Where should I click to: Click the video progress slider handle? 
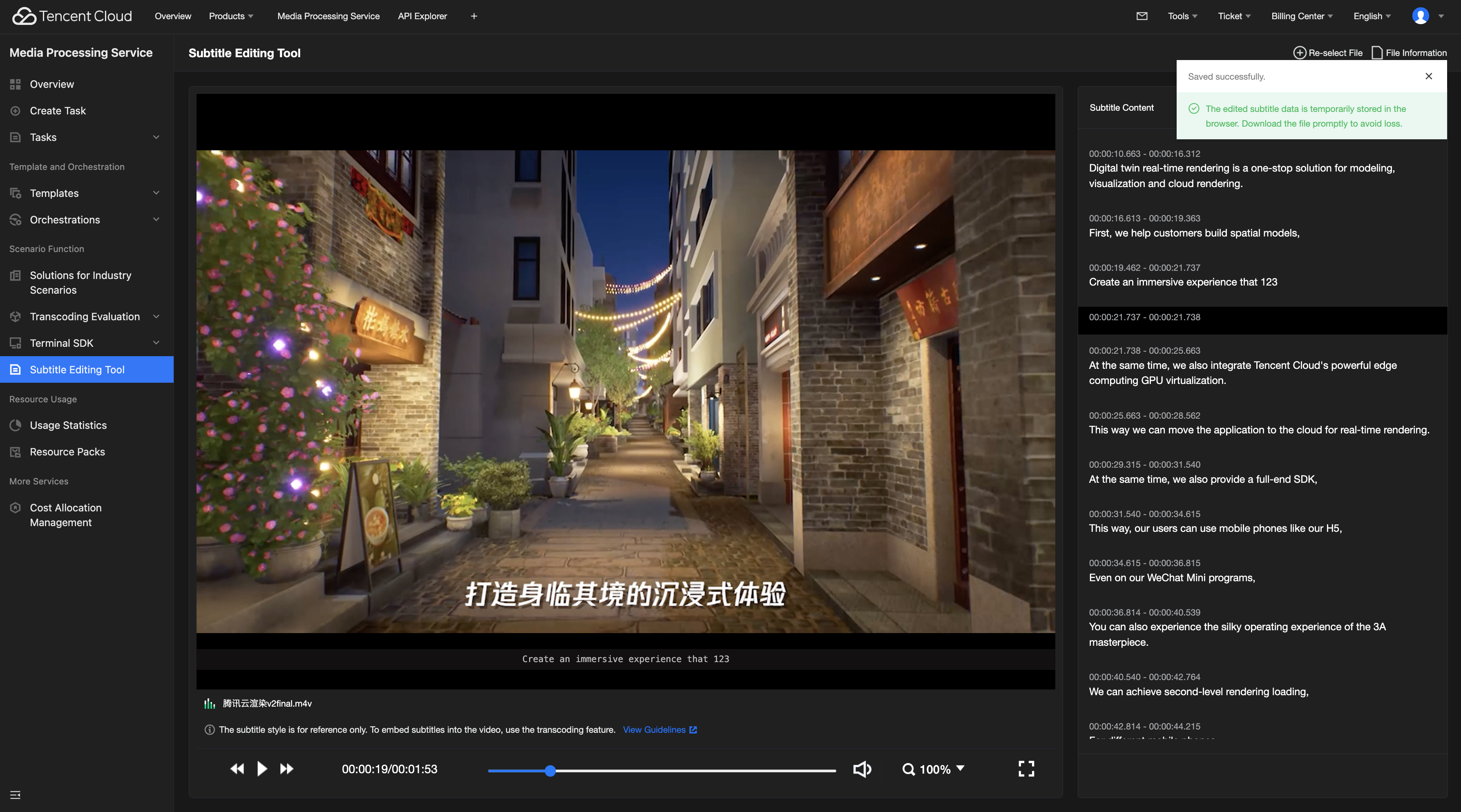(x=550, y=771)
